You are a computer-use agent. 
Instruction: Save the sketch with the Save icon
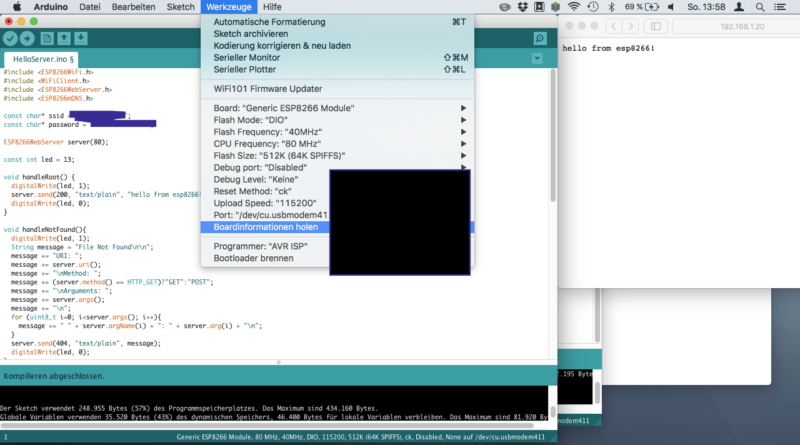pyautogui.click(x=81, y=38)
